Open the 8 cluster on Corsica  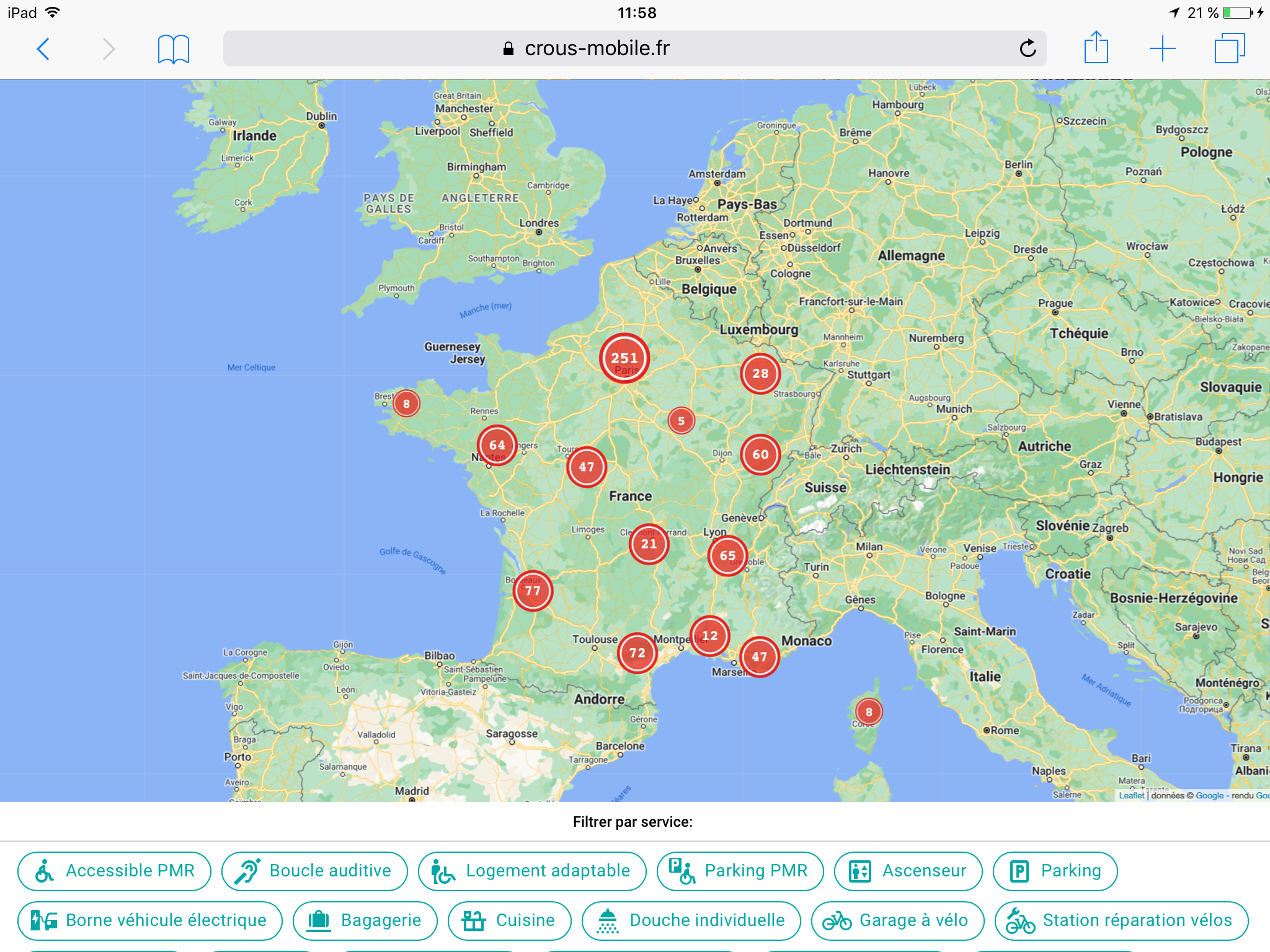pos(869,712)
